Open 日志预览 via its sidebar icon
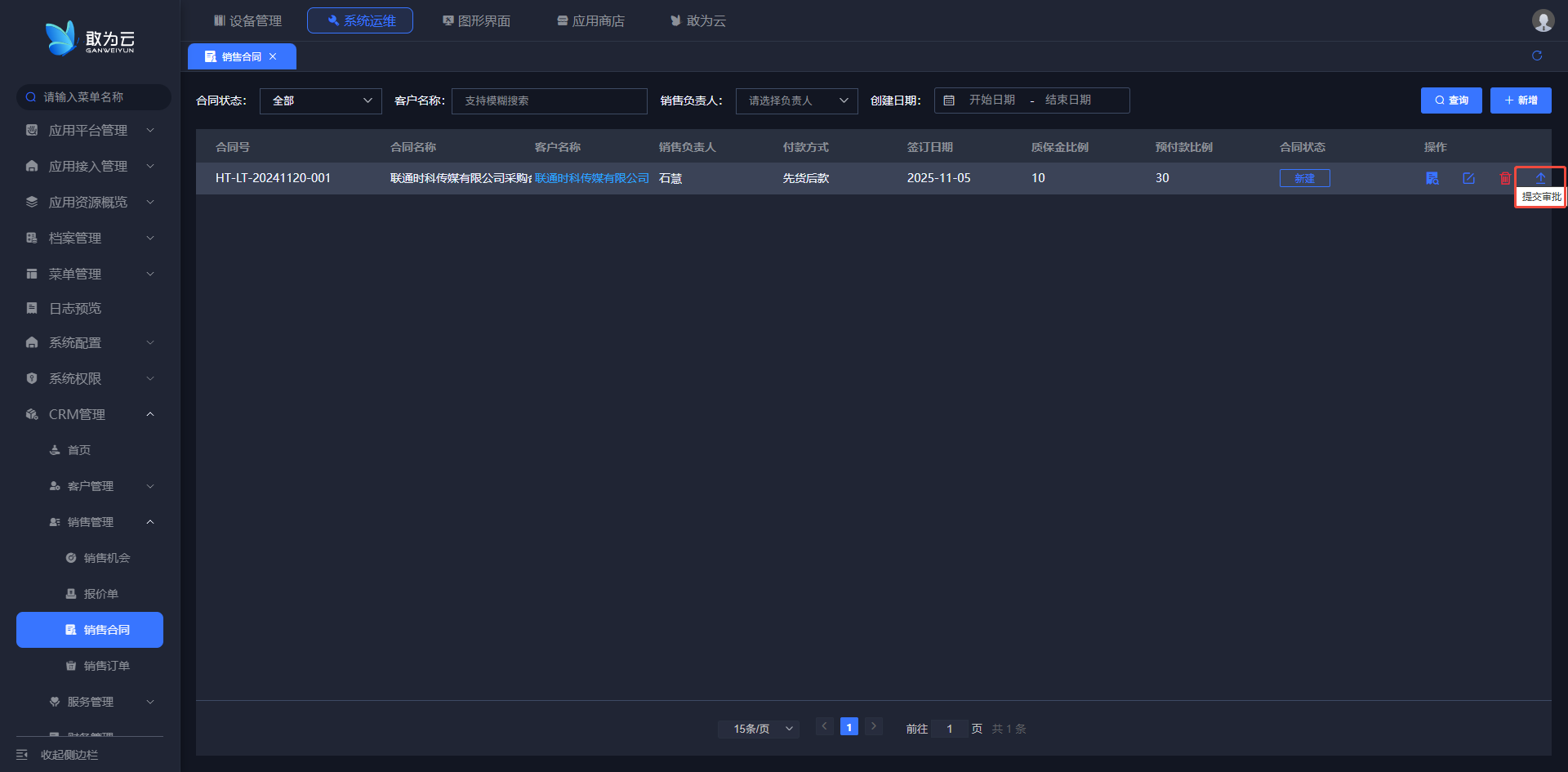1568x772 pixels. pyautogui.click(x=32, y=308)
